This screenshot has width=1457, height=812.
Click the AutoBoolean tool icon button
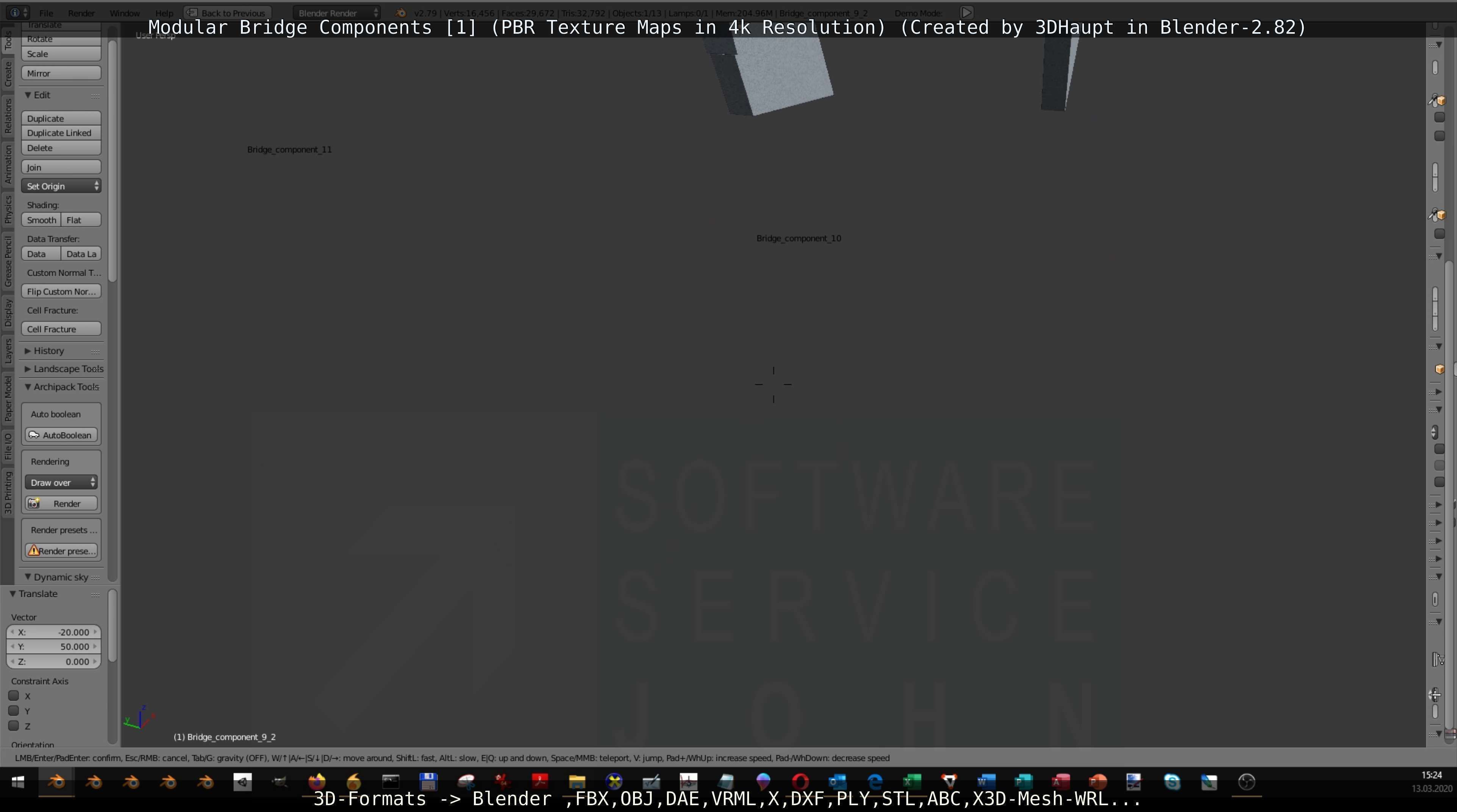[x=61, y=435]
